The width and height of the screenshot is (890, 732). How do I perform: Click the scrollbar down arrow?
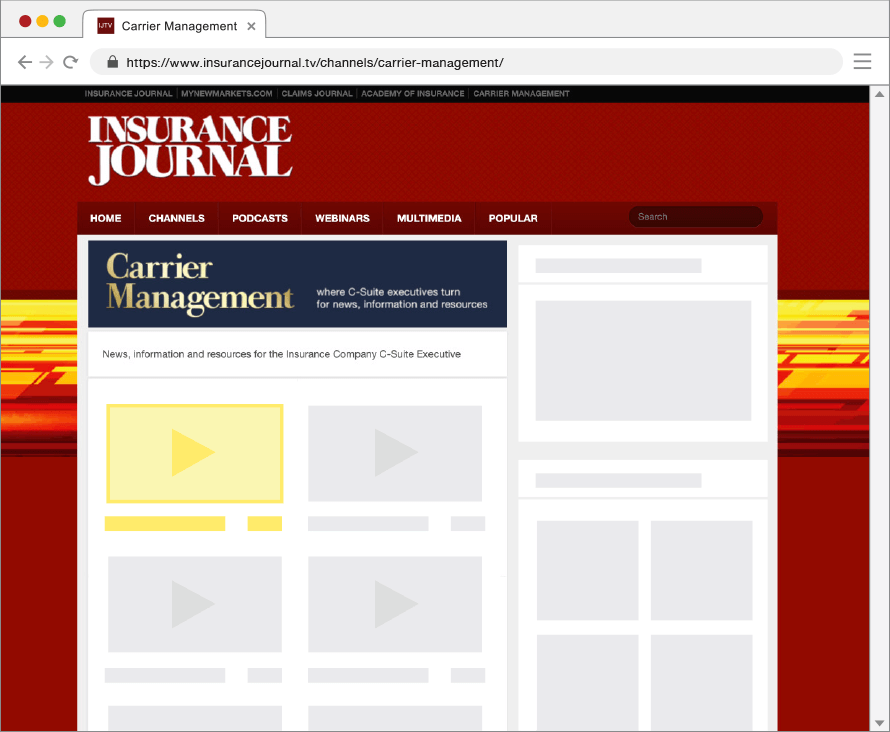(x=879, y=721)
